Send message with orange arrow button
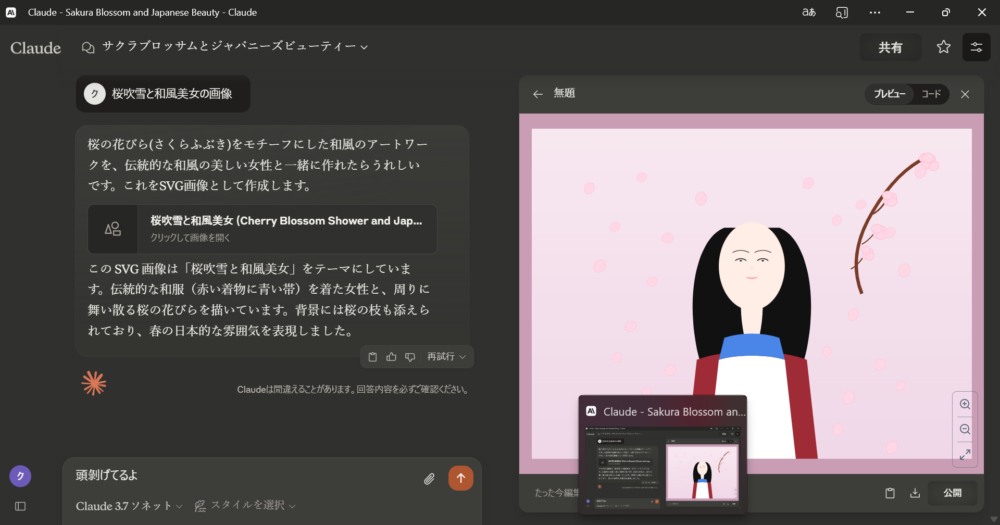 click(461, 478)
